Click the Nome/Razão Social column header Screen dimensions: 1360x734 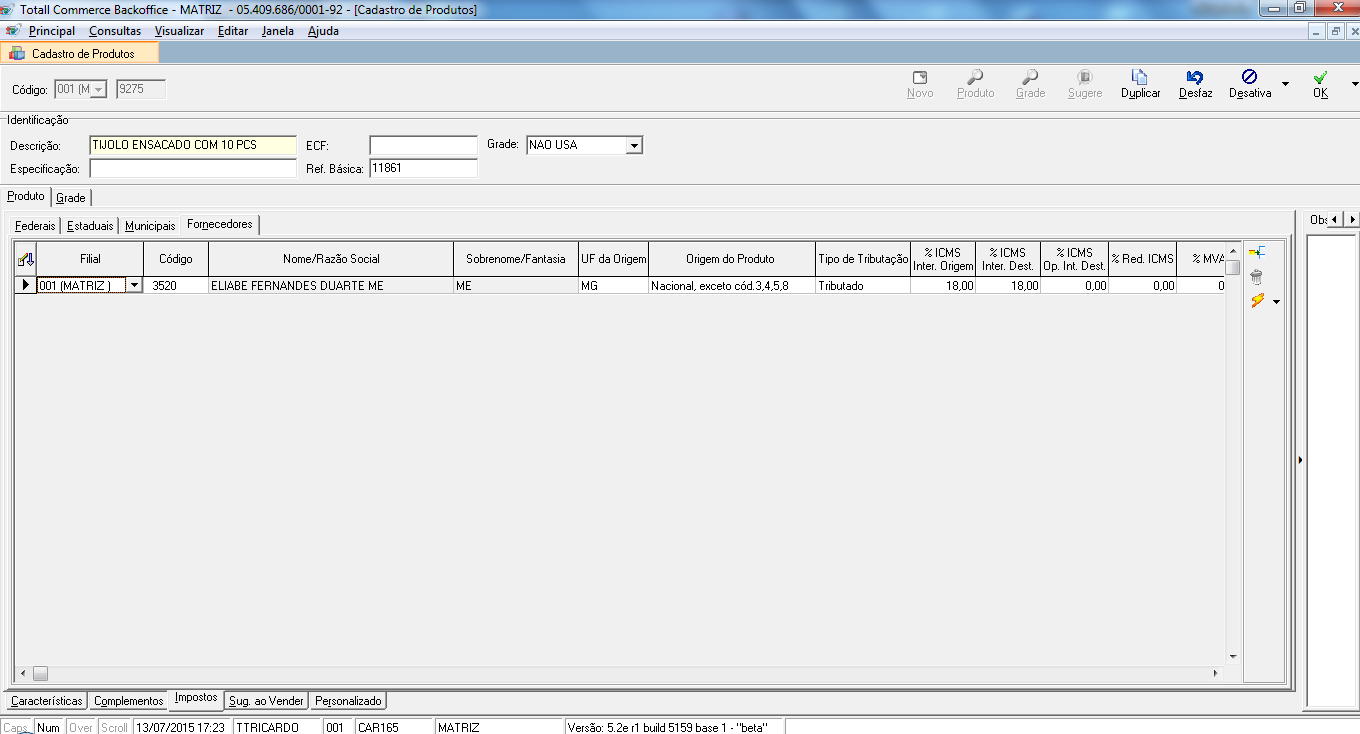[x=331, y=259]
